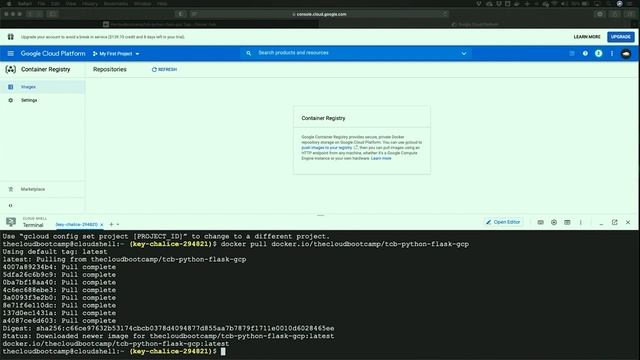Screen dimensions: 640x360
Task: Close the key-chalice-294821 terminal tab
Action: pos(102,224)
